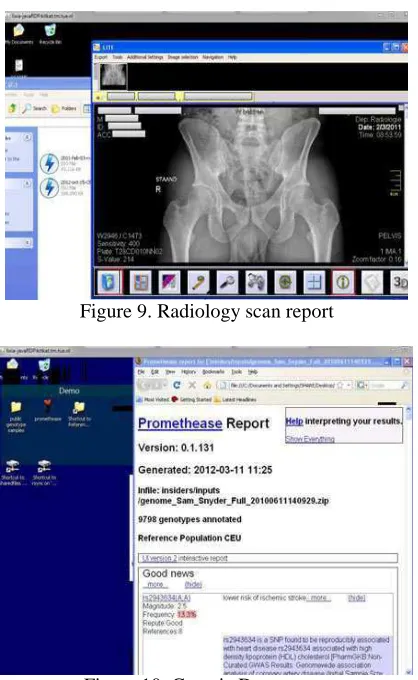This screenshot has height=680, width=418.
Task: Go to the home page via Firefox's house icon
Action: click(x=207, y=385)
